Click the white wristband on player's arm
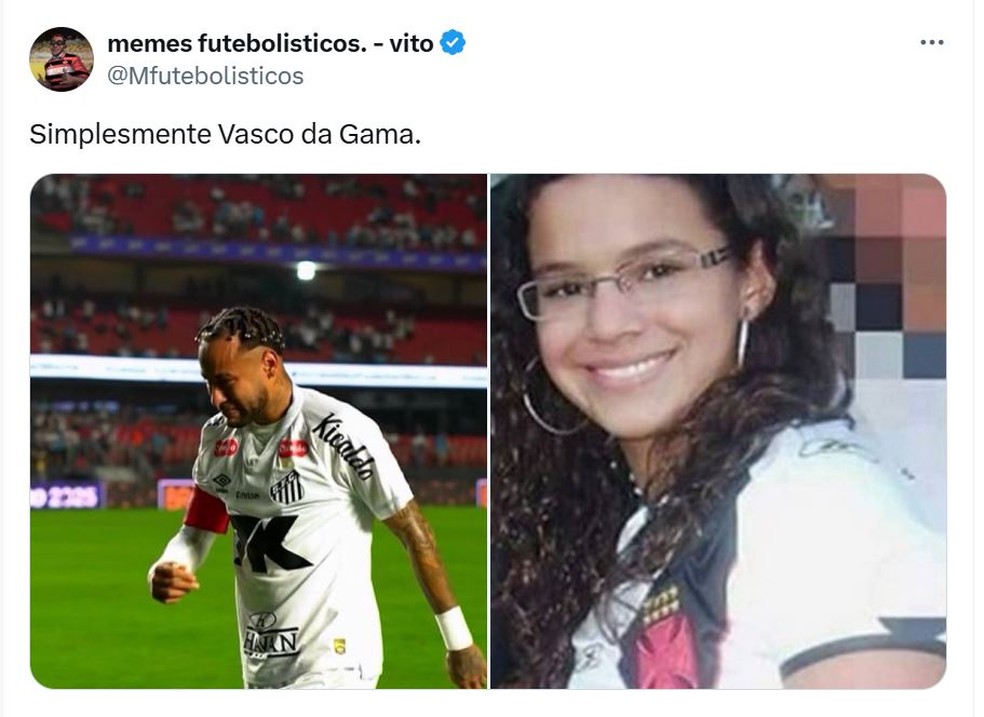Screen dimensions: 984x717 (454, 628)
